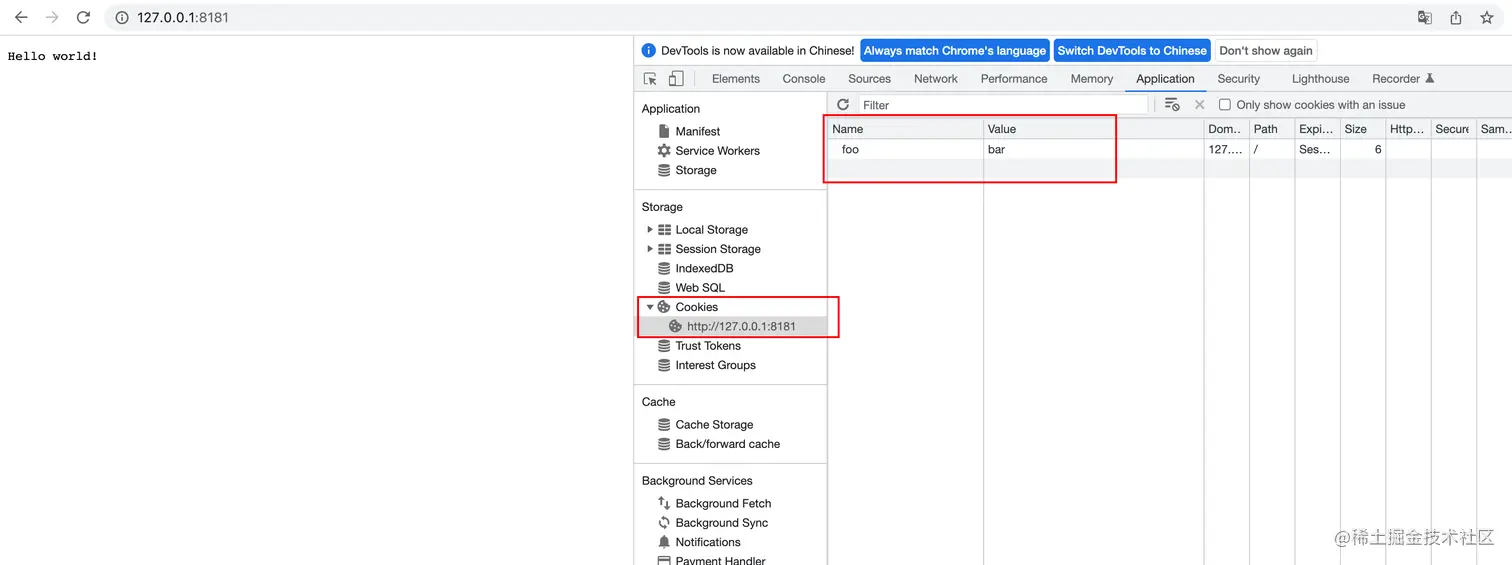The width and height of the screenshot is (1512, 565).
Task: Switch to the Console tab
Action: click(x=804, y=79)
